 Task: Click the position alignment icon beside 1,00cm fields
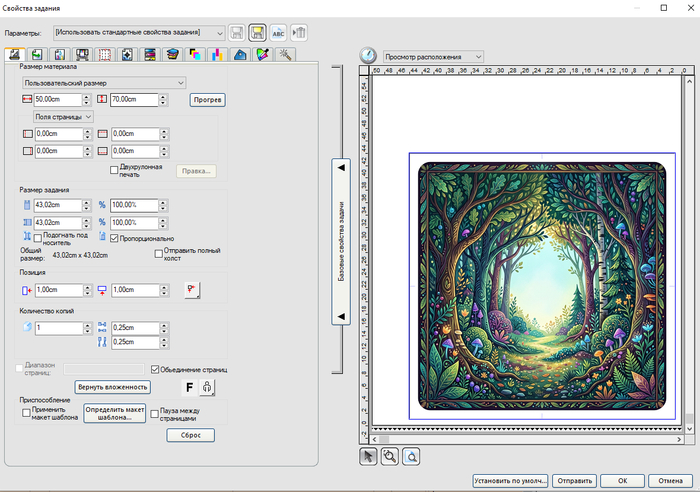[x=192, y=290]
